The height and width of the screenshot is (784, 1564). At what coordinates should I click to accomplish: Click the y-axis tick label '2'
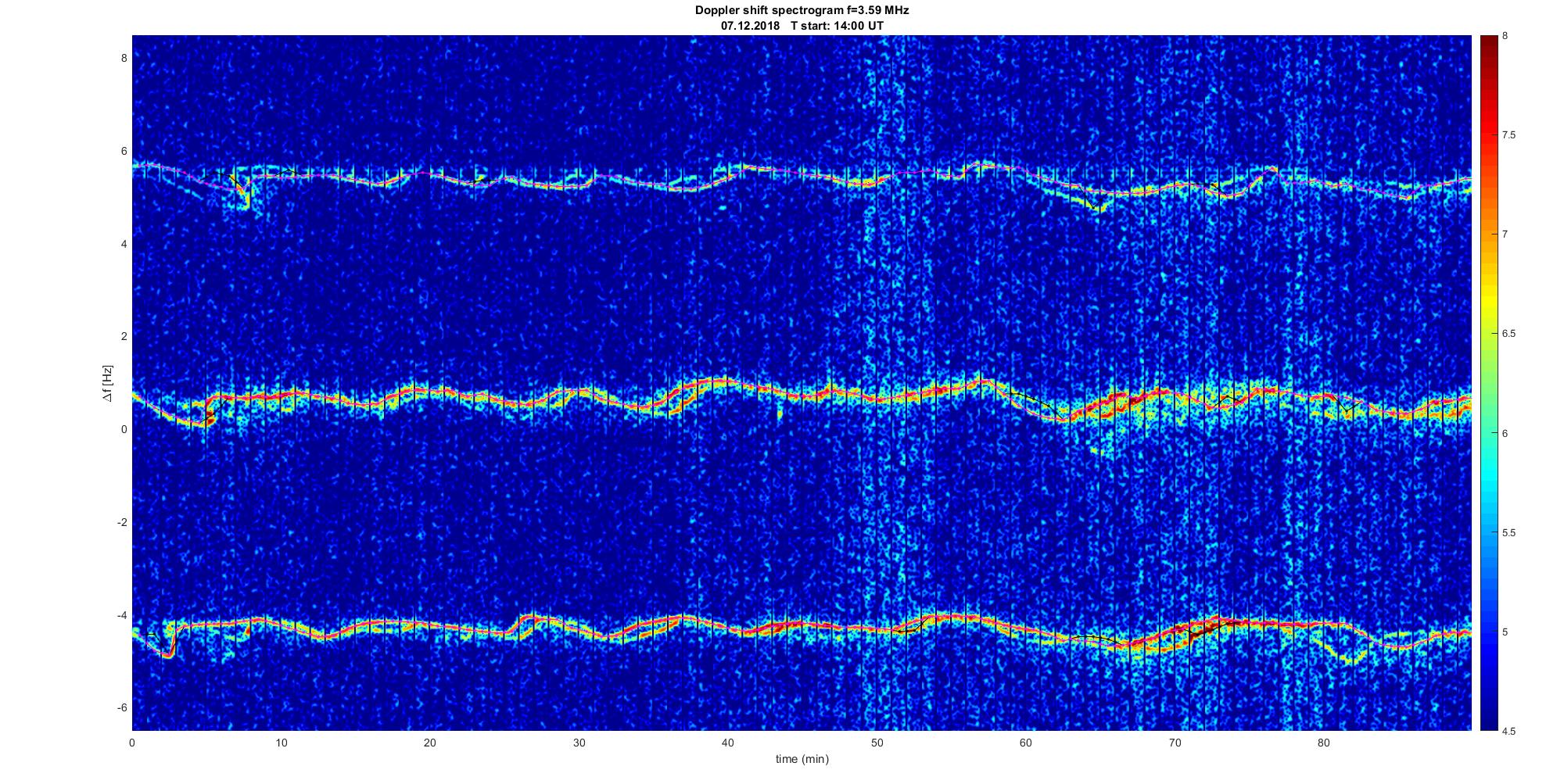pos(124,337)
